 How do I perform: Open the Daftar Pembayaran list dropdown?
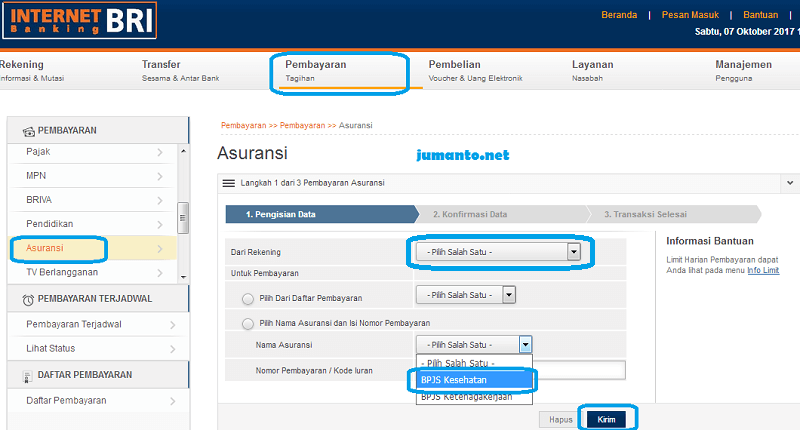tap(466, 295)
